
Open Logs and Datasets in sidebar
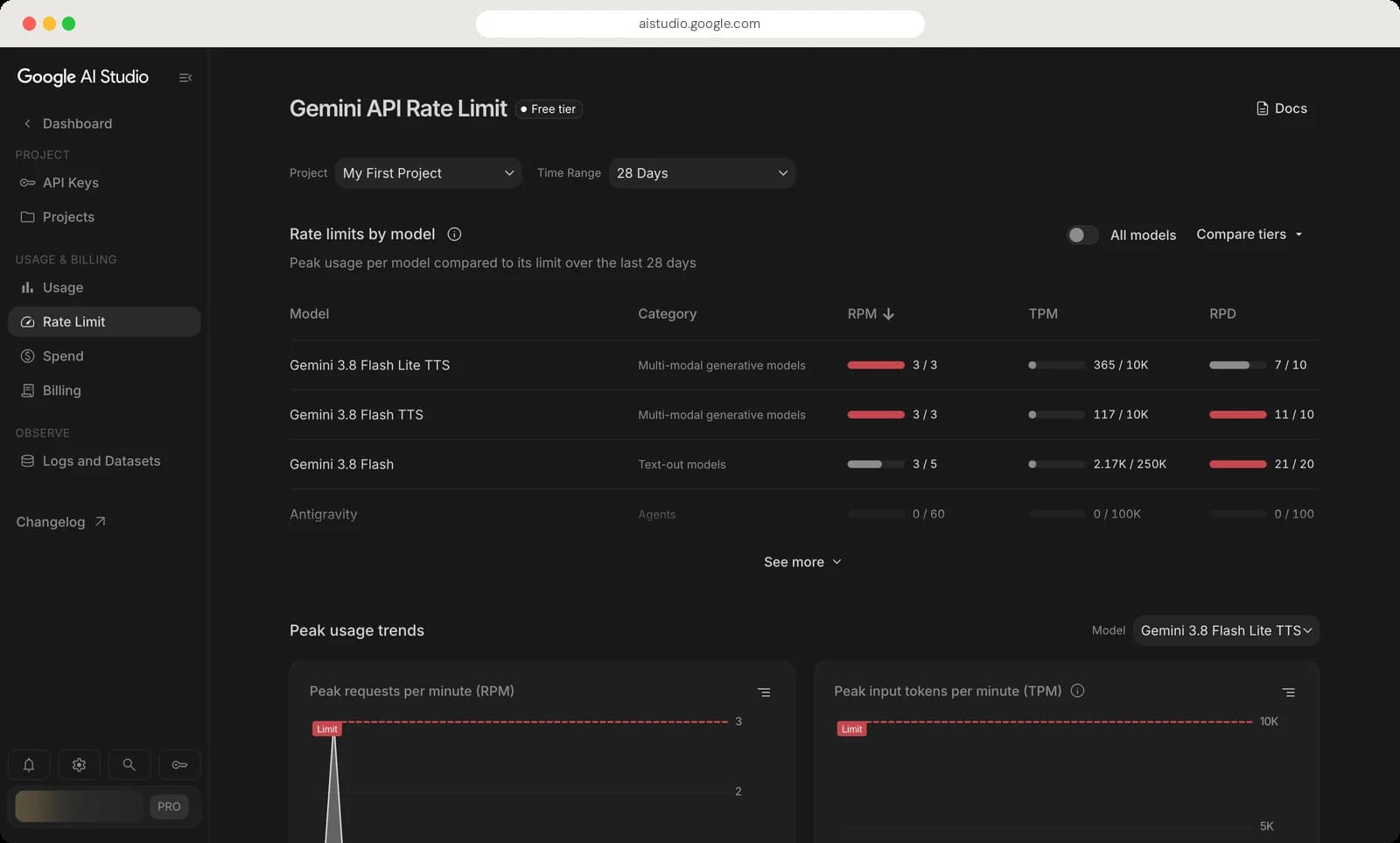(x=104, y=461)
